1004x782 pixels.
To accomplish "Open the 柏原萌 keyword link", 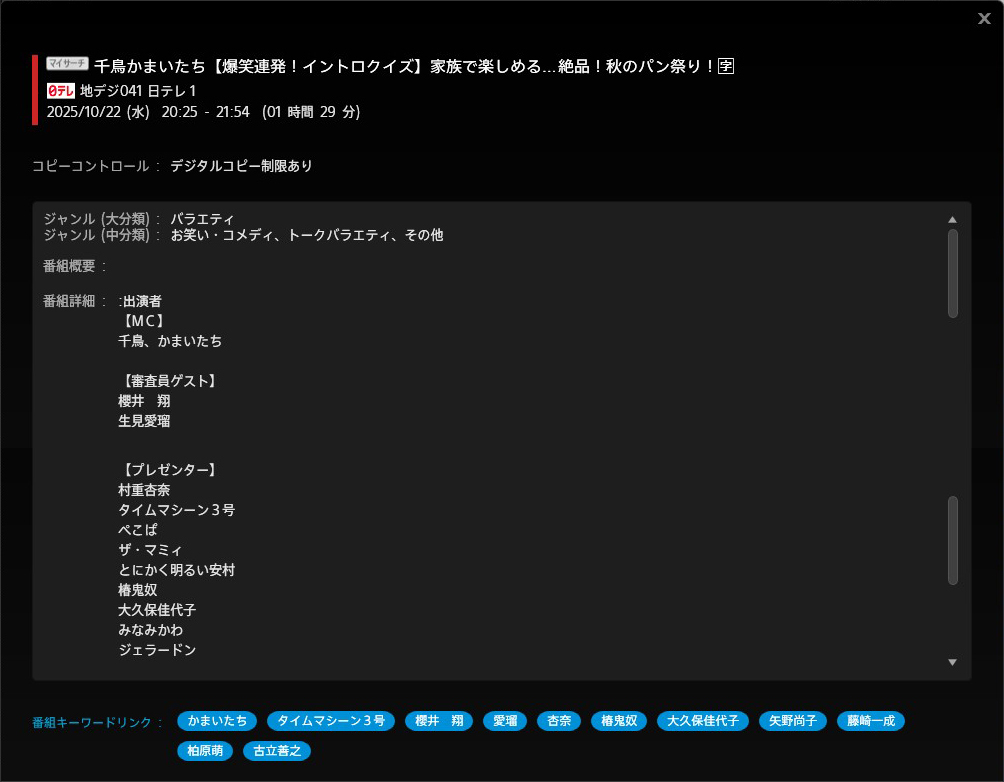I will tap(205, 751).
